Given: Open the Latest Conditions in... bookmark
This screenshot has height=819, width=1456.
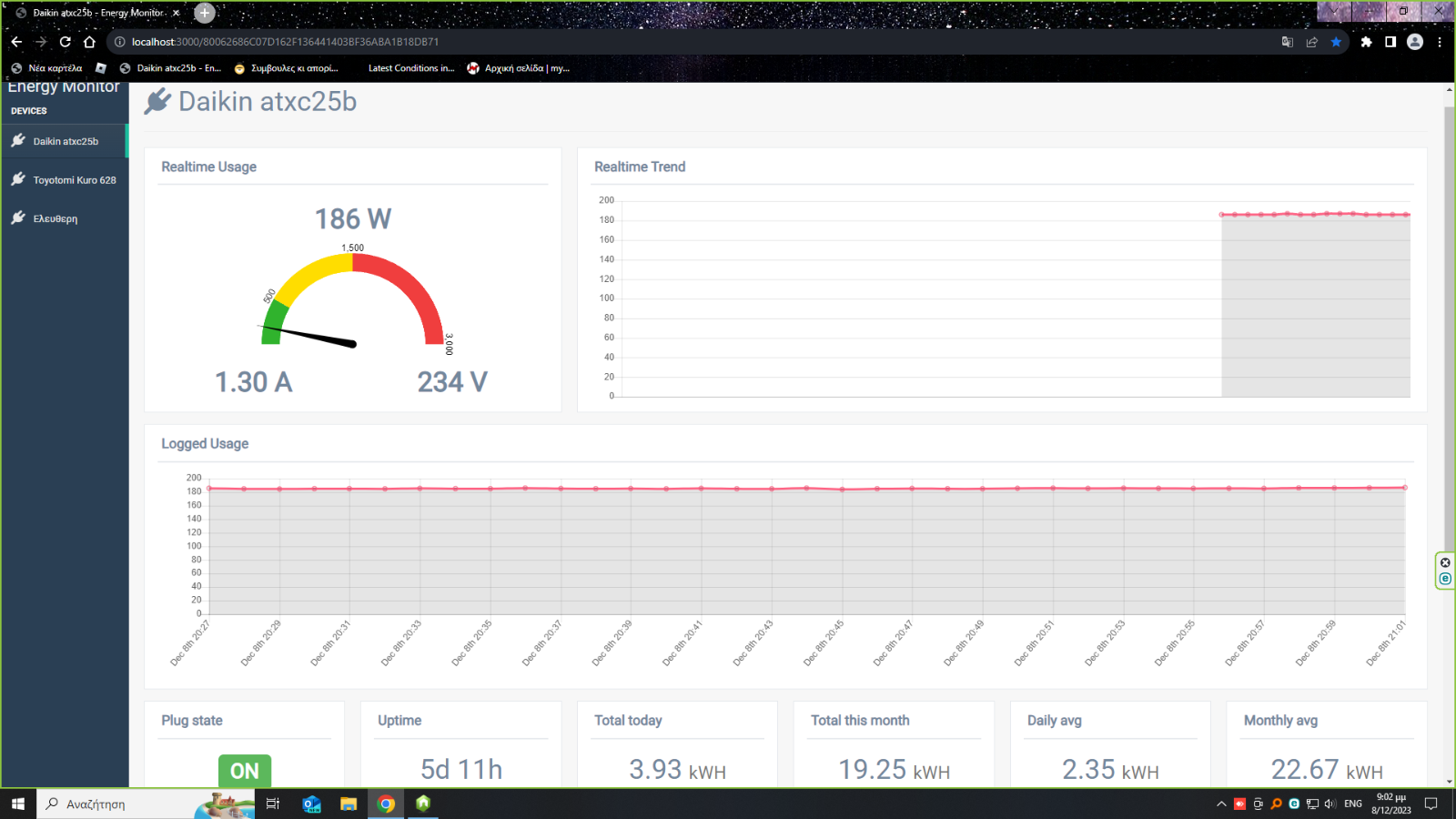Looking at the screenshot, I should pos(410,68).
